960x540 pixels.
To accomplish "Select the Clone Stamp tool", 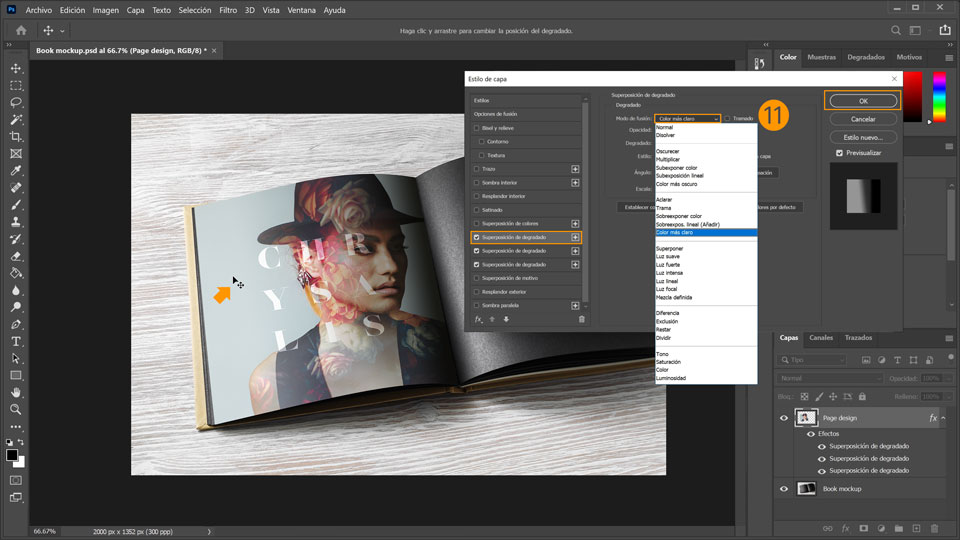I will 16,222.
